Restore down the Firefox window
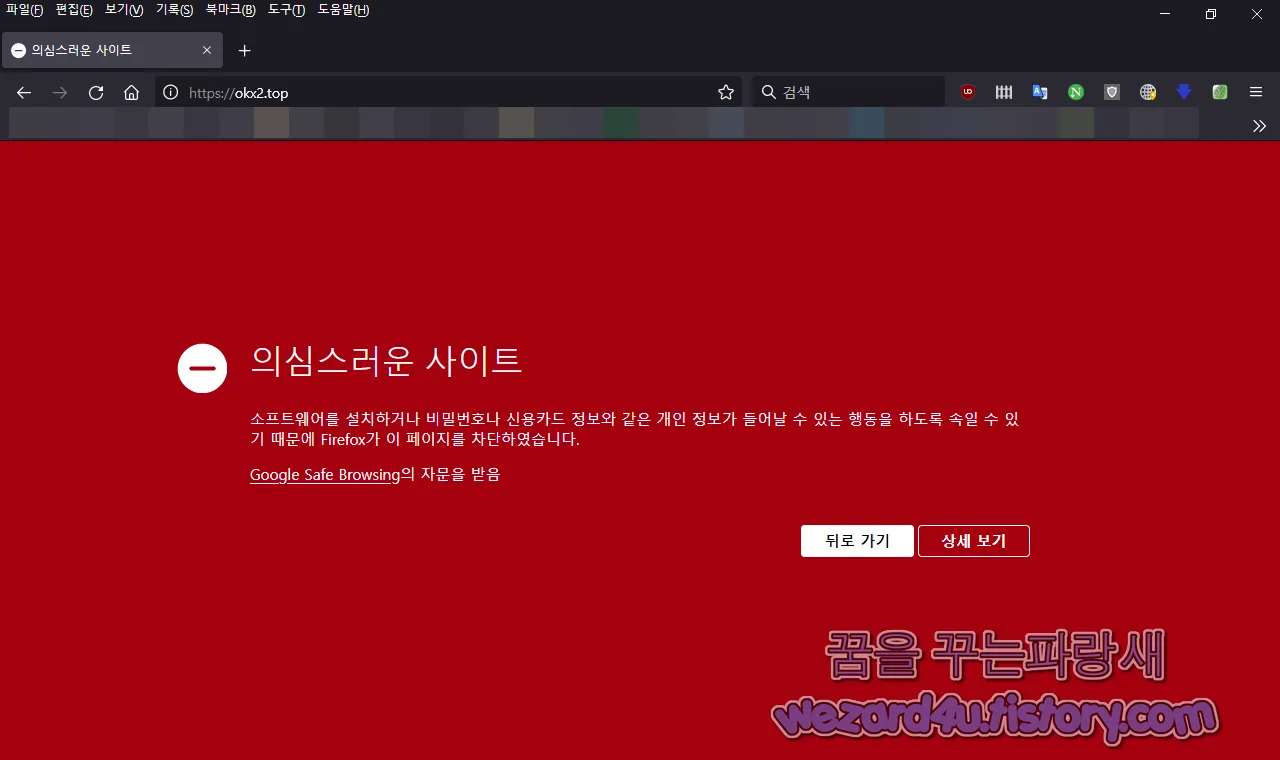 (1211, 14)
